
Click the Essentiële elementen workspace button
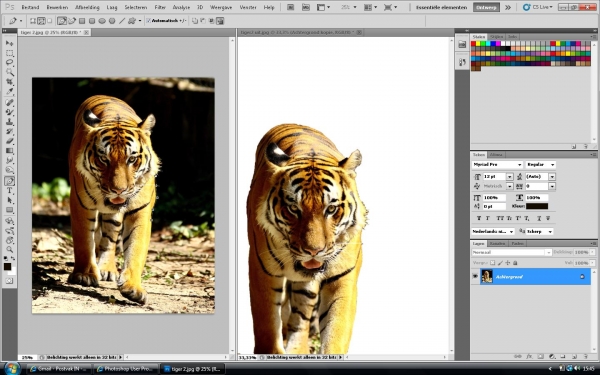coord(442,7)
